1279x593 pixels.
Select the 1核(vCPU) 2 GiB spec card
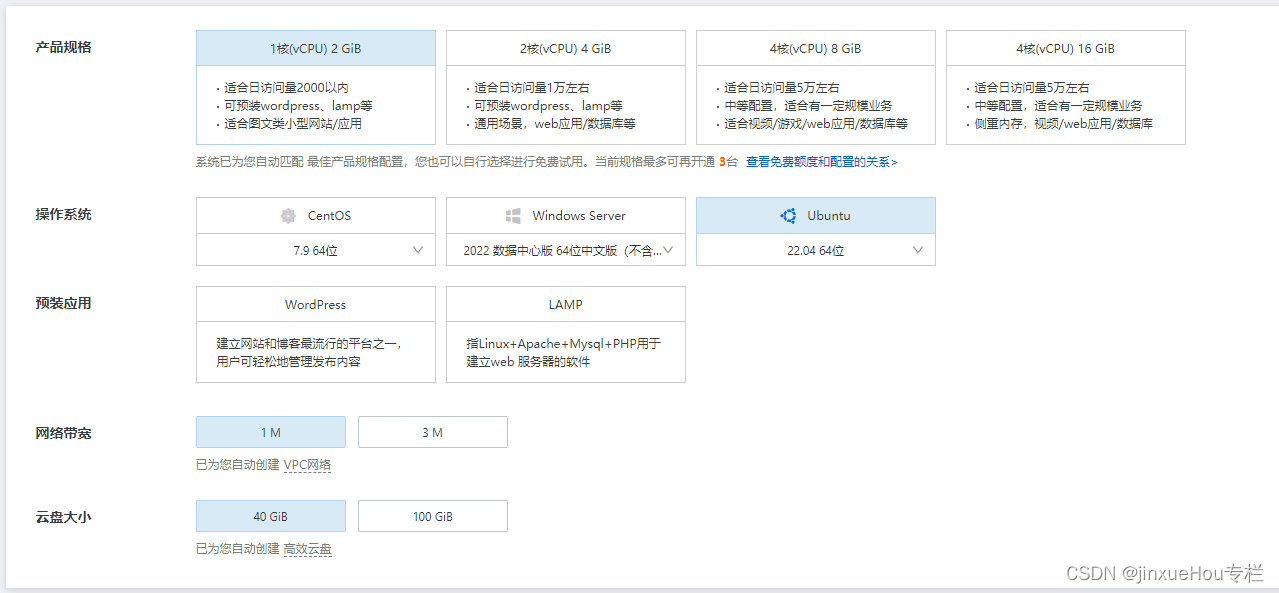(x=316, y=87)
